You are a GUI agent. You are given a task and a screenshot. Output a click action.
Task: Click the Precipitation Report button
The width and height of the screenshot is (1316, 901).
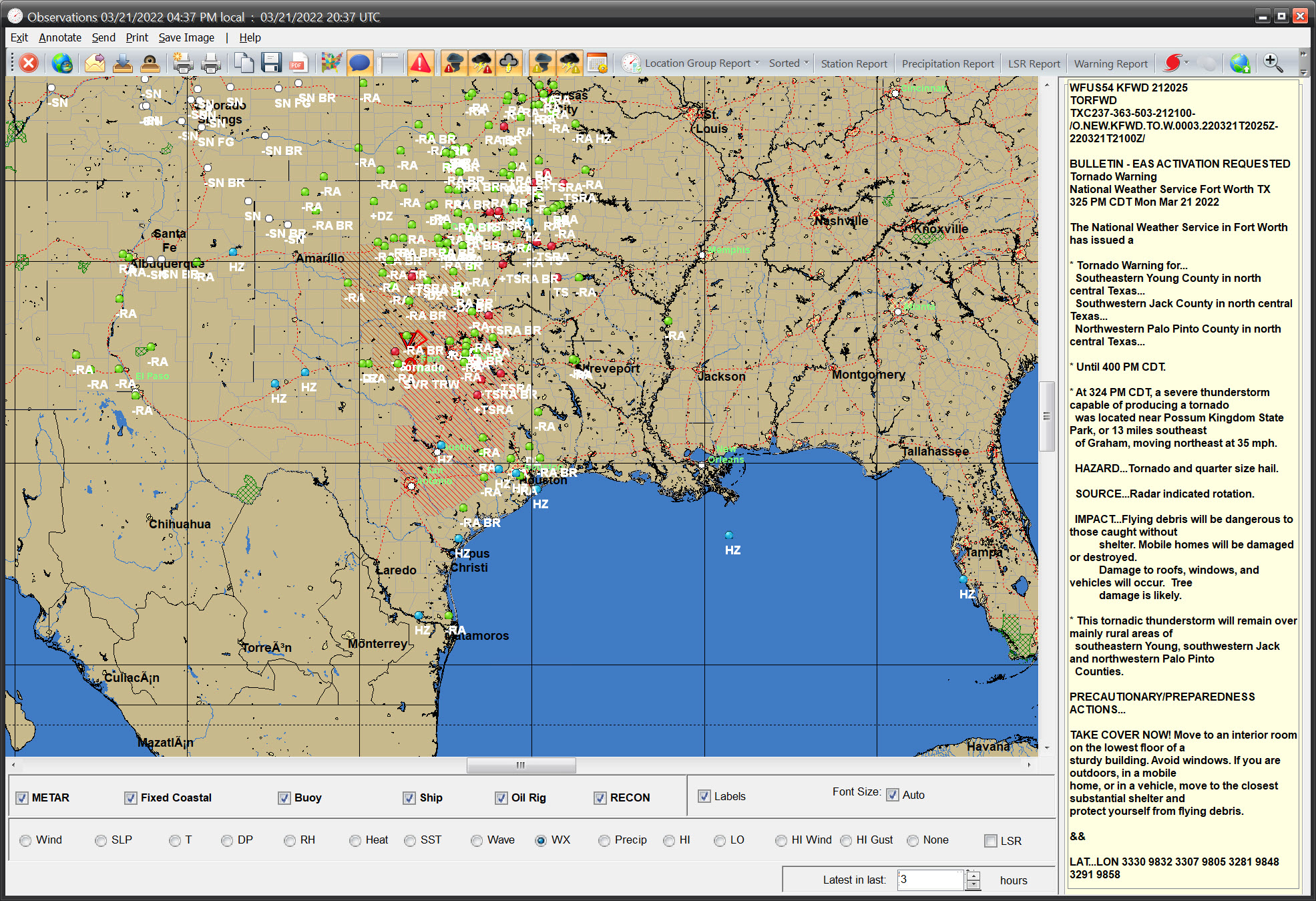[x=947, y=63]
